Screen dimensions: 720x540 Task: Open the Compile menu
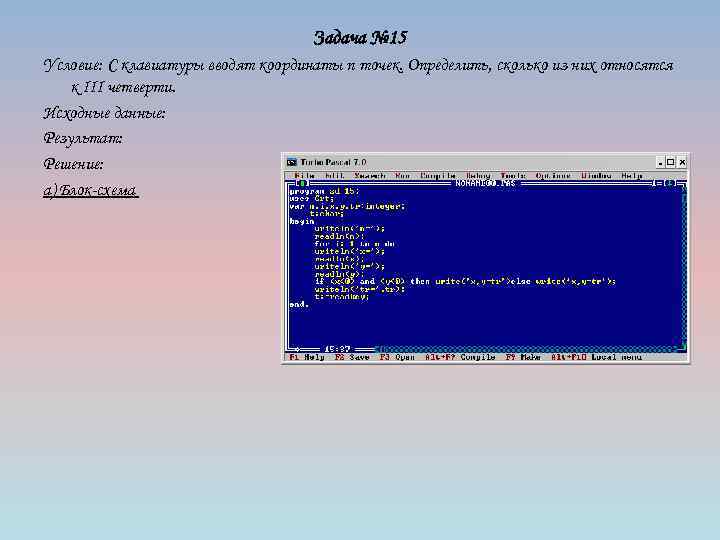[438, 175]
